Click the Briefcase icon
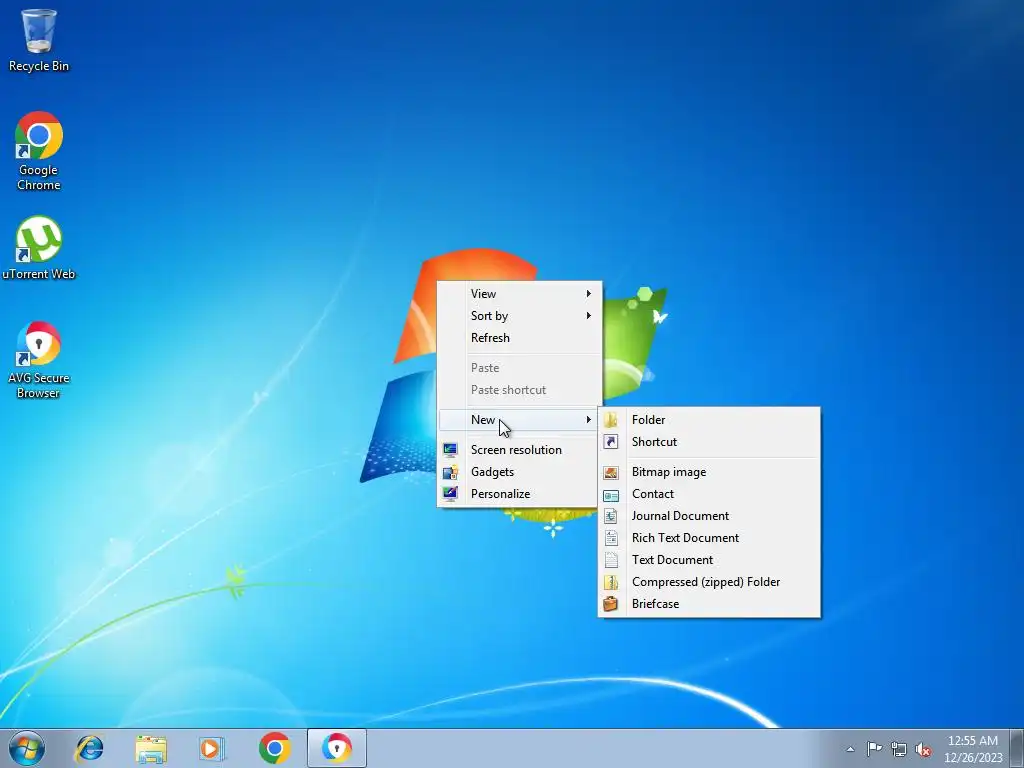1024x768 pixels. click(x=611, y=604)
